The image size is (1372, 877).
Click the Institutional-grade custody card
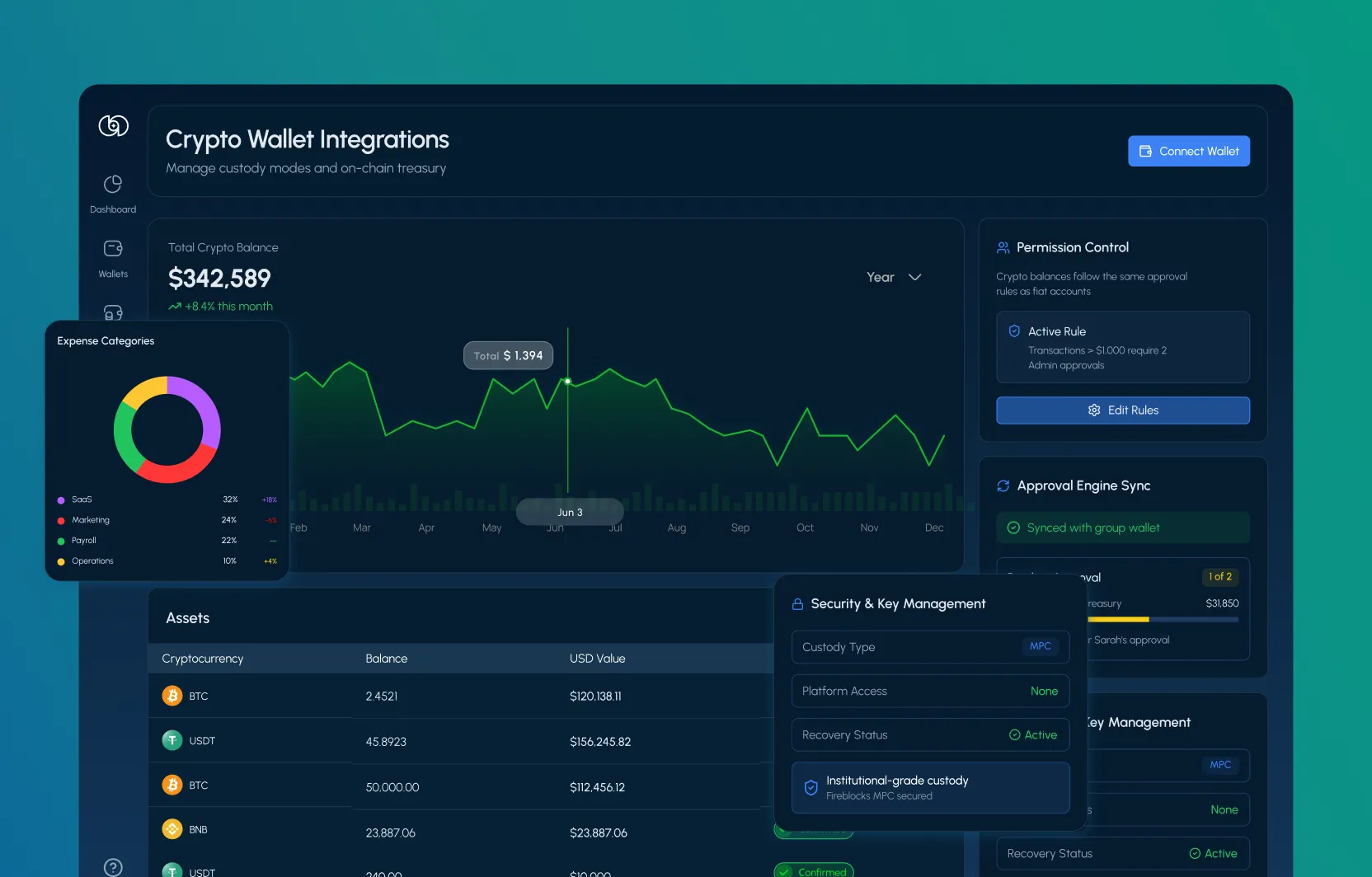click(930, 787)
